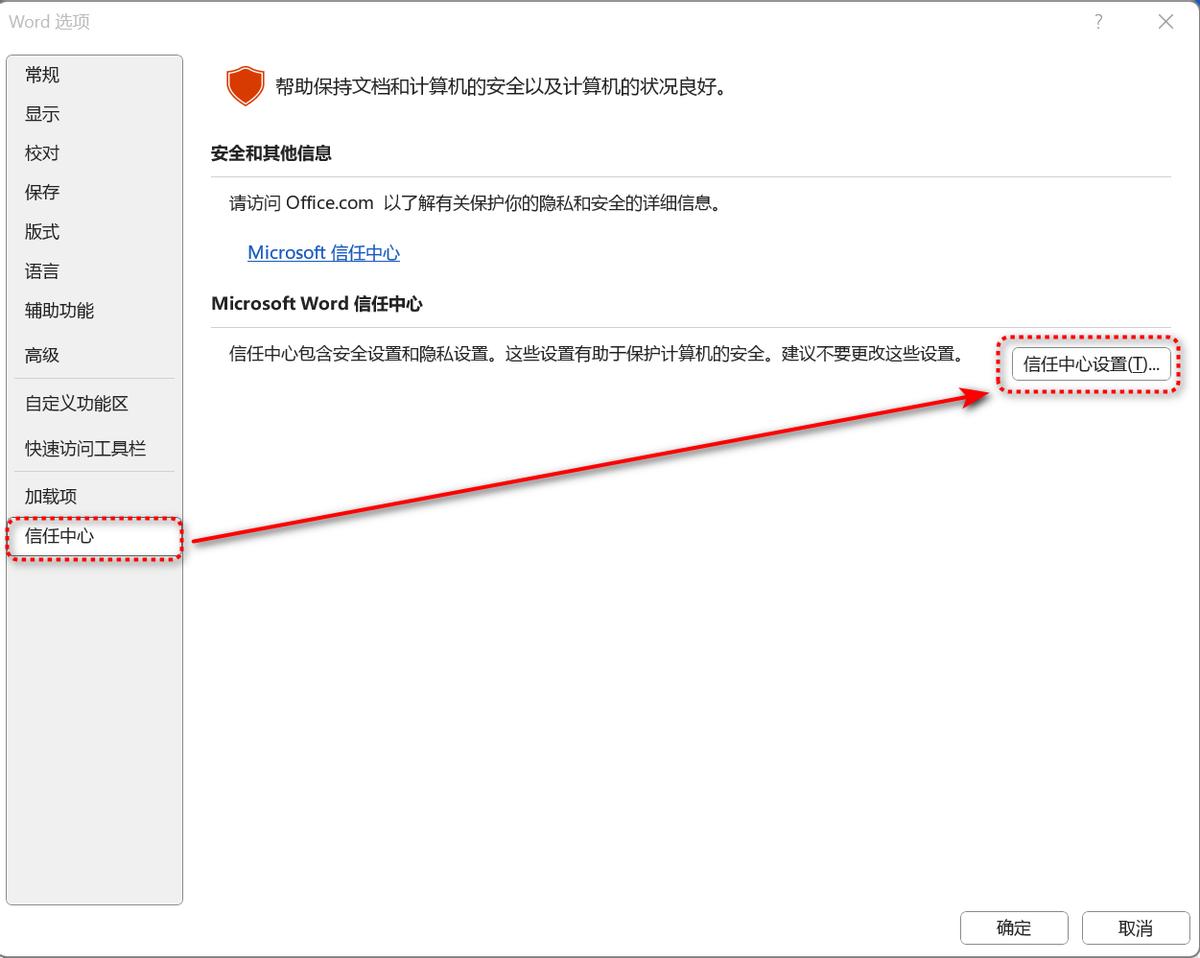Open the 辅助功能 category

94,311
